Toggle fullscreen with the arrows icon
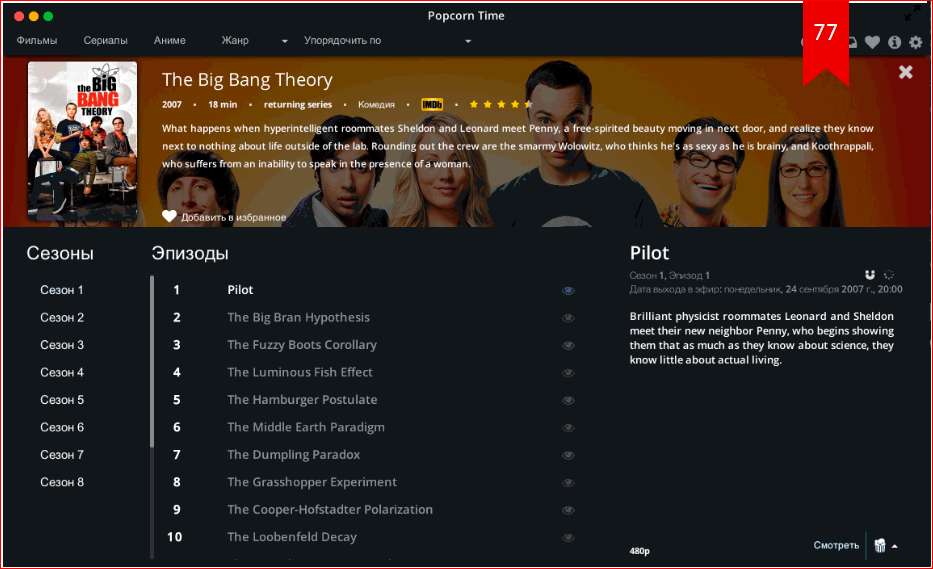The image size is (933, 569). (912, 14)
